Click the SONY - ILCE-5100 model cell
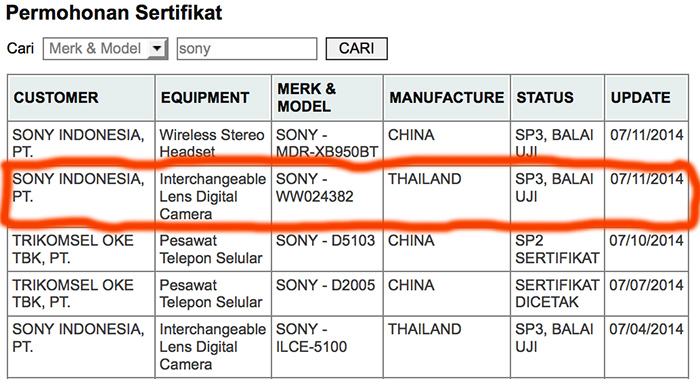Image resolution: width=700 pixels, height=379 pixels. tap(327, 346)
